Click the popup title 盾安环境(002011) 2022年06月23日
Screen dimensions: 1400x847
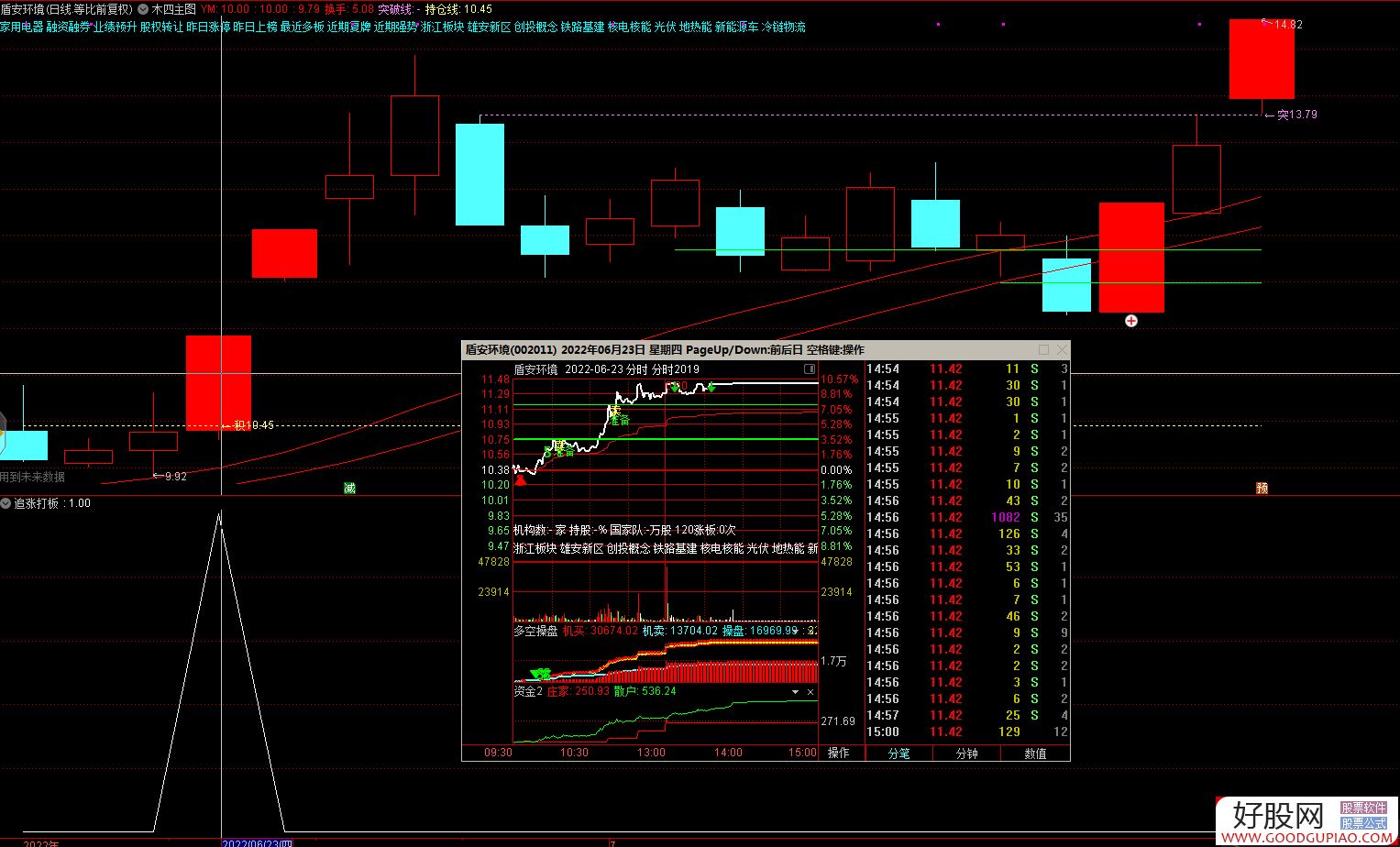pos(556,349)
